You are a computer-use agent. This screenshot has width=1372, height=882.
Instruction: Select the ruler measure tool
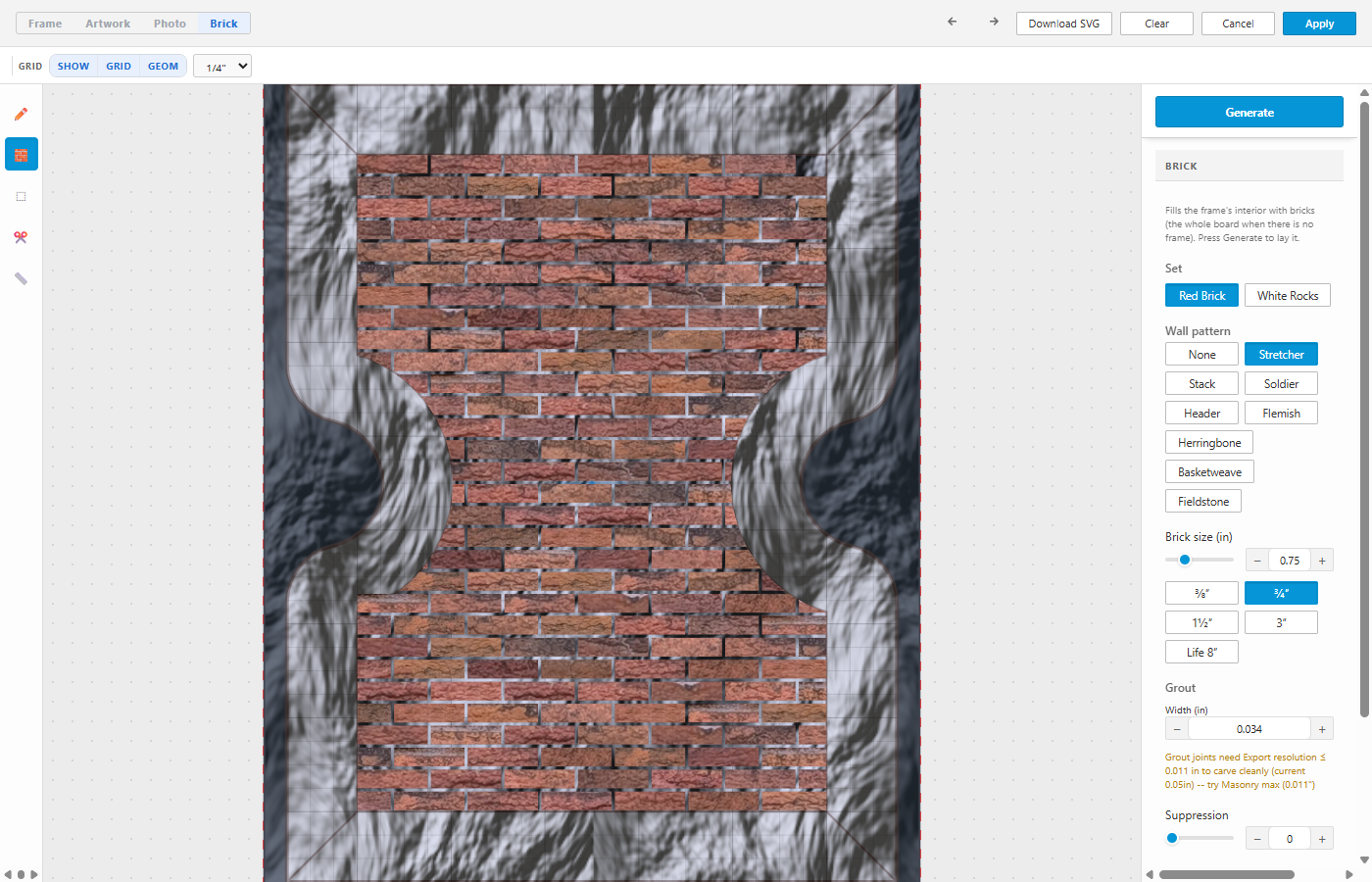coord(21,278)
